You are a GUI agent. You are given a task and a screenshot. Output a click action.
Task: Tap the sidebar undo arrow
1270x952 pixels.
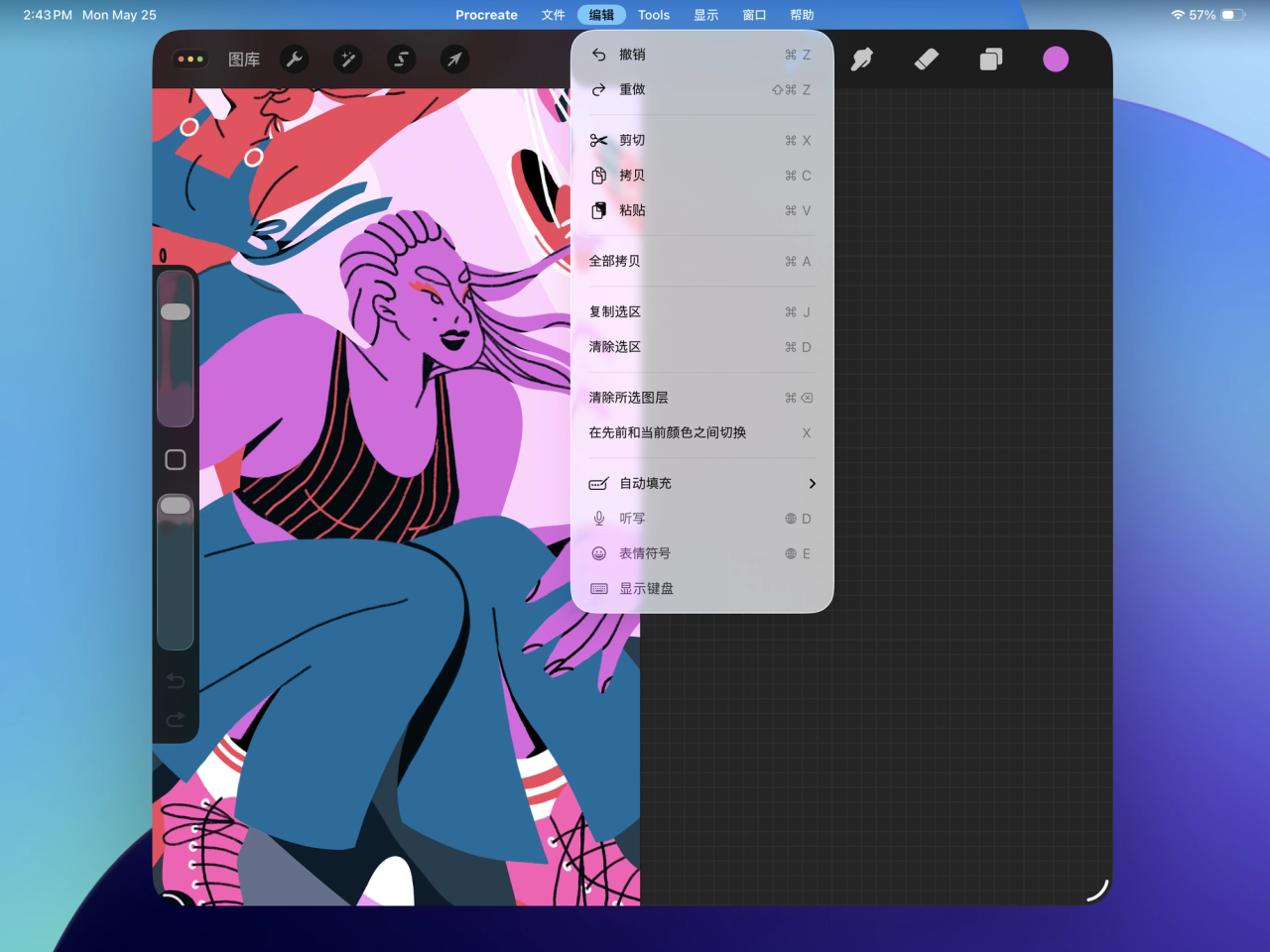pos(176,680)
